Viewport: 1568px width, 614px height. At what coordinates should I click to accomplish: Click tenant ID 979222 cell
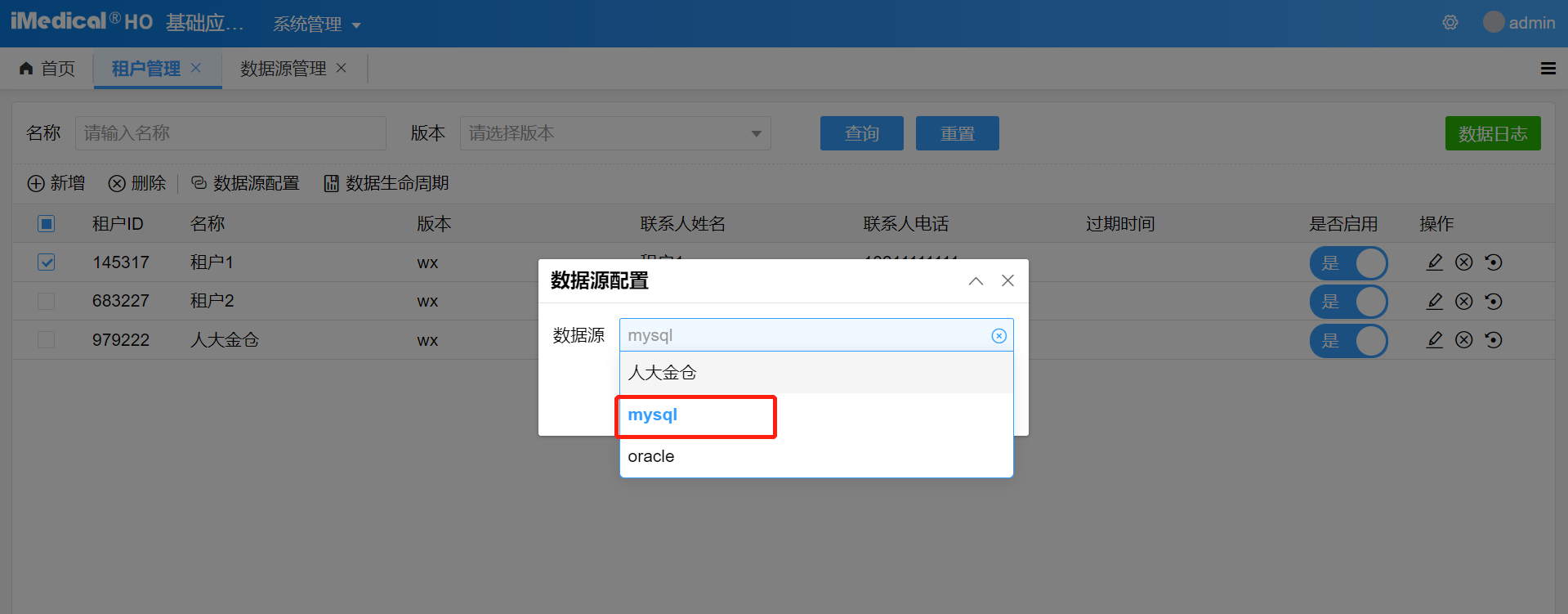pyautogui.click(x=121, y=340)
